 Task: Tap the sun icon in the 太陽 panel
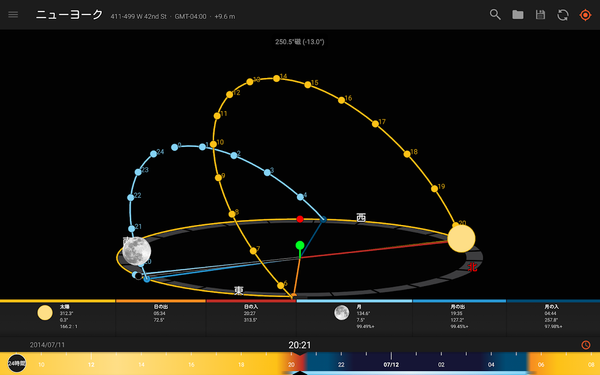pos(45,313)
